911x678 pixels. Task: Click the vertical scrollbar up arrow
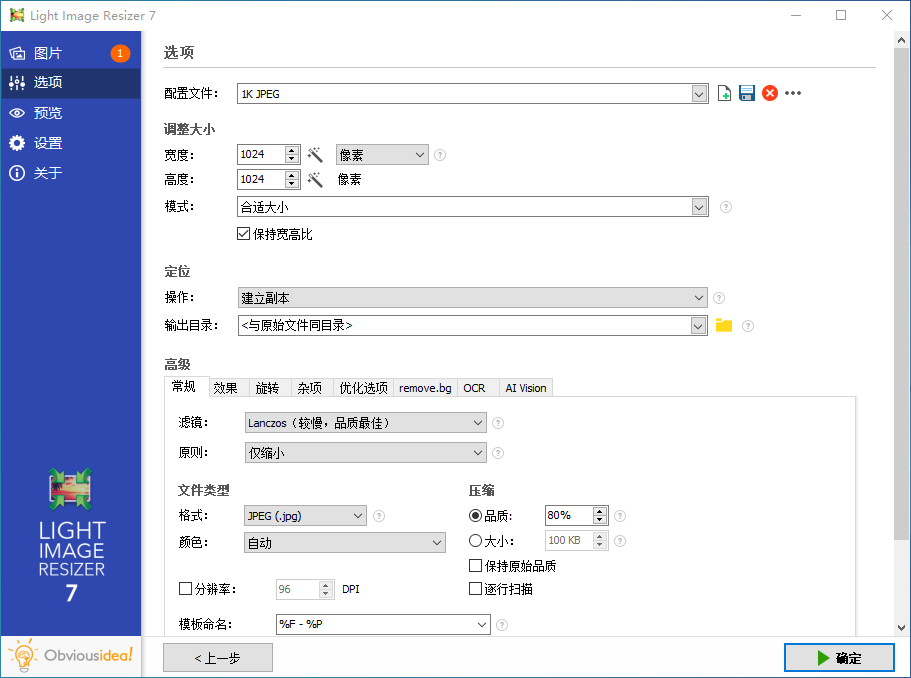pyautogui.click(x=901, y=40)
